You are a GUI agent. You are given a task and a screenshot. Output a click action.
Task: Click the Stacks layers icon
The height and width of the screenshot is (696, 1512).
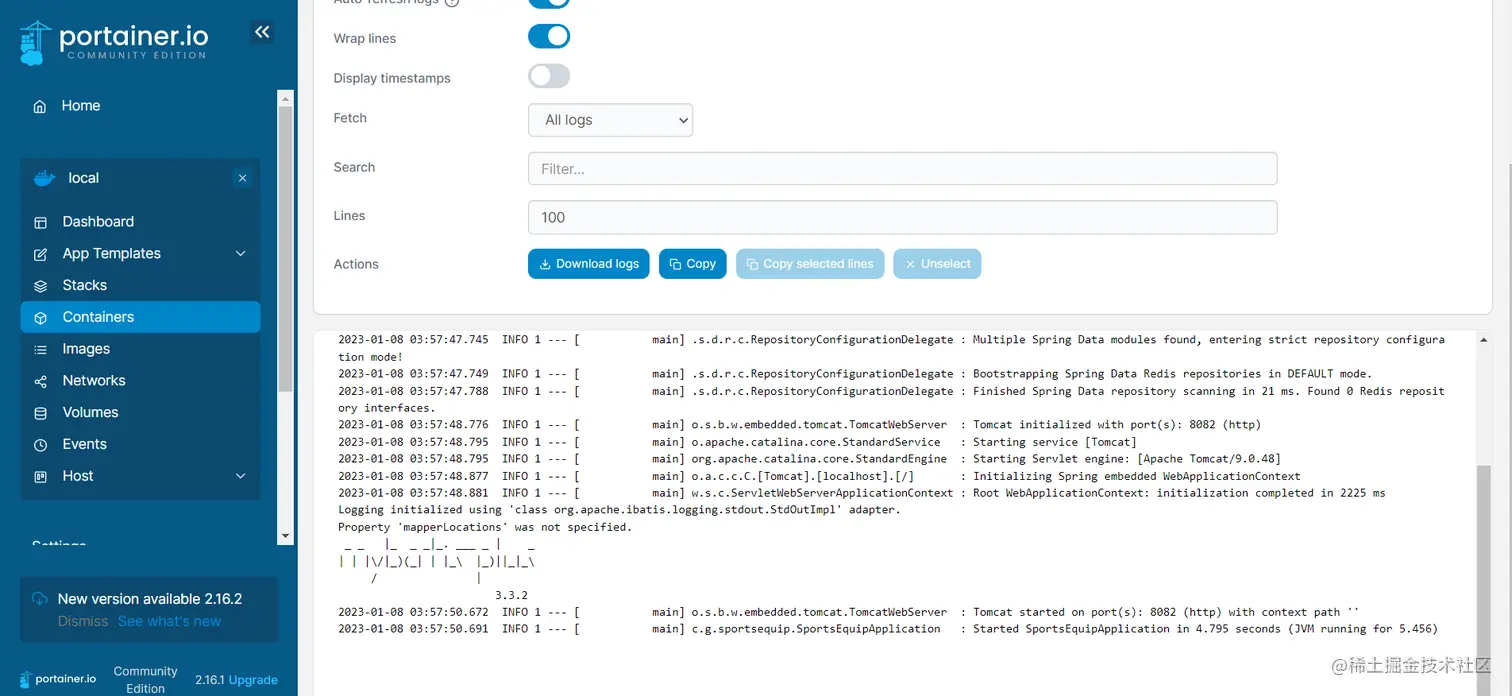pyautogui.click(x=41, y=286)
